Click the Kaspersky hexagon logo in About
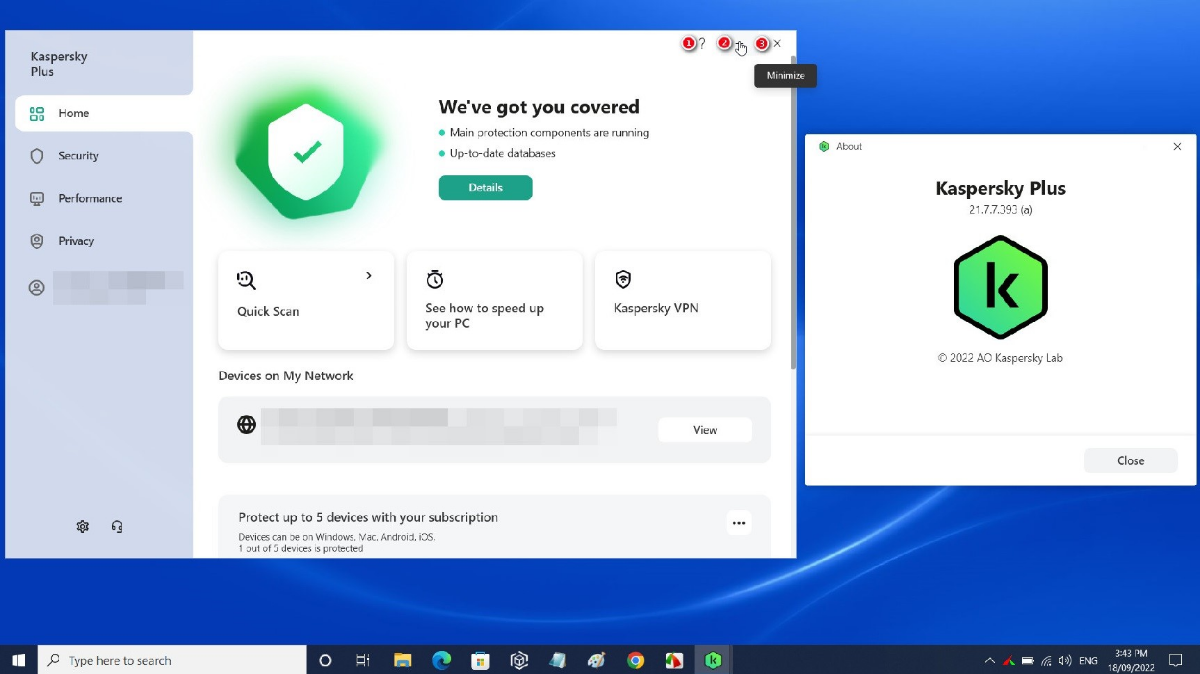Image resolution: width=1200 pixels, height=674 pixels. tap(1001, 288)
